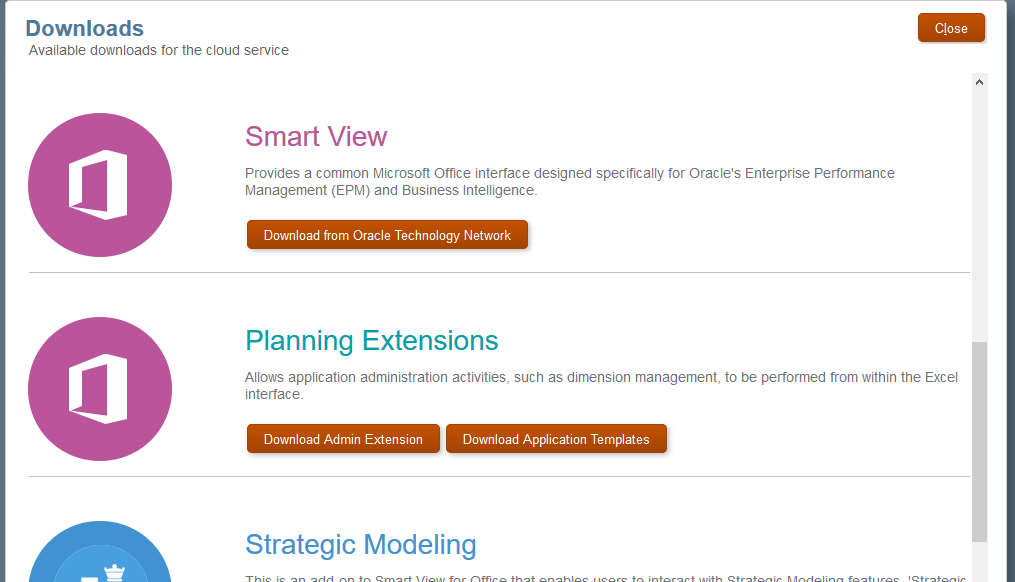1015x582 pixels.
Task: Click the Smart View Office icon
Action: [100, 186]
